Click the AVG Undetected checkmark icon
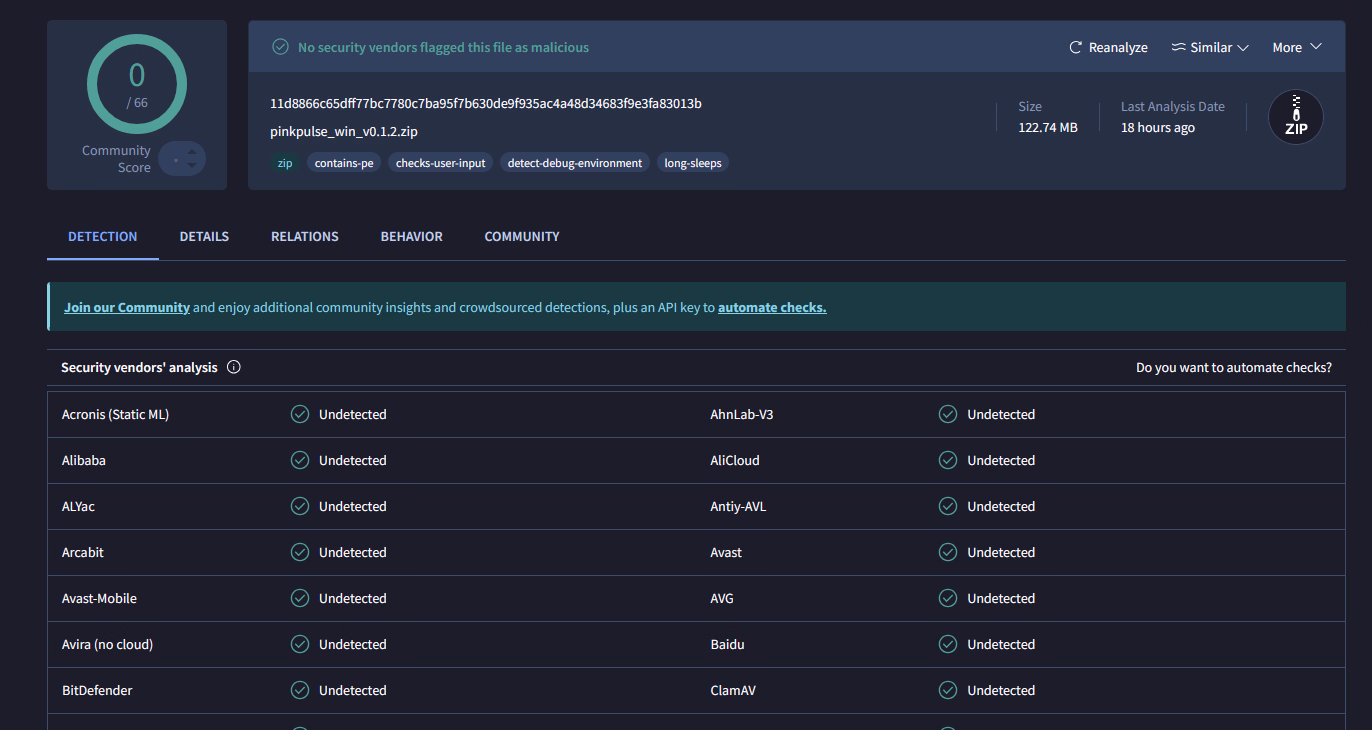The height and width of the screenshot is (730, 1372). (948, 598)
